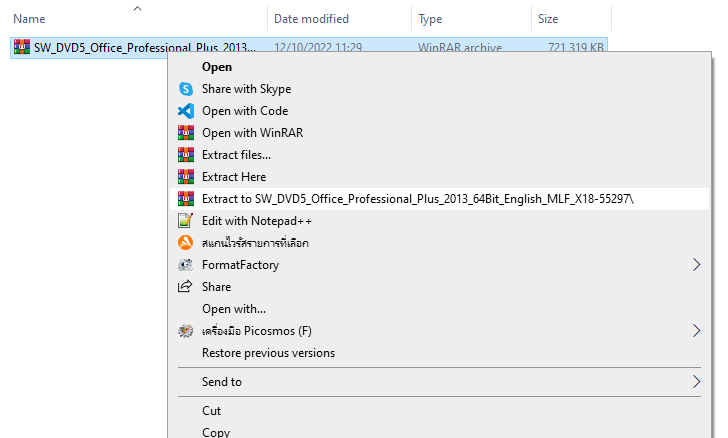The image size is (728, 438).
Task: Click the Skype icon in the context menu
Action: pyautogui.click(x=186, y=89)
